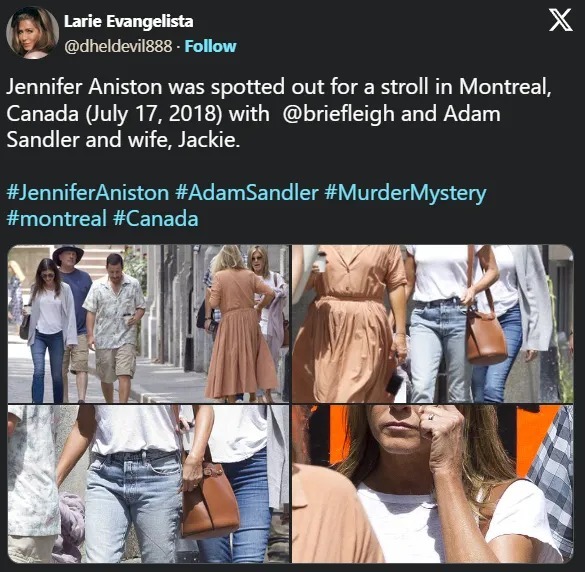Viewport: 585px width, 572px height.
Task: Open the Larie Evangelista display name
Action: (x=129, y=21)
